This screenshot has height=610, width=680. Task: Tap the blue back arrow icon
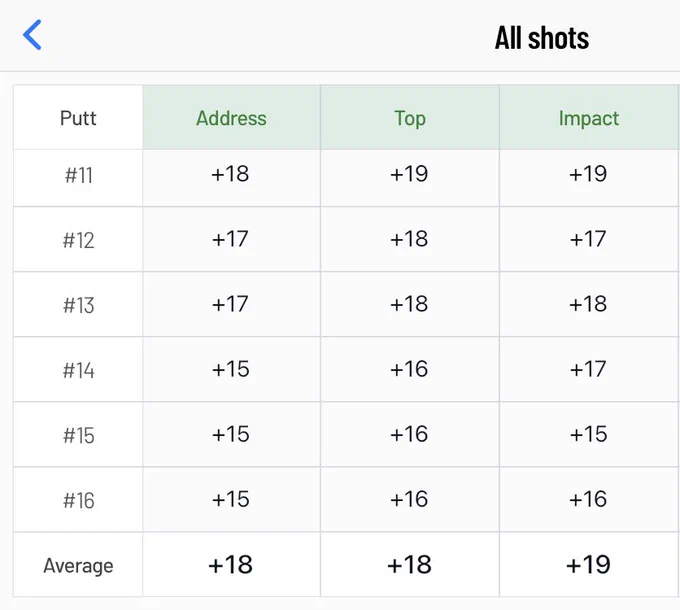[x=32, y=35]
